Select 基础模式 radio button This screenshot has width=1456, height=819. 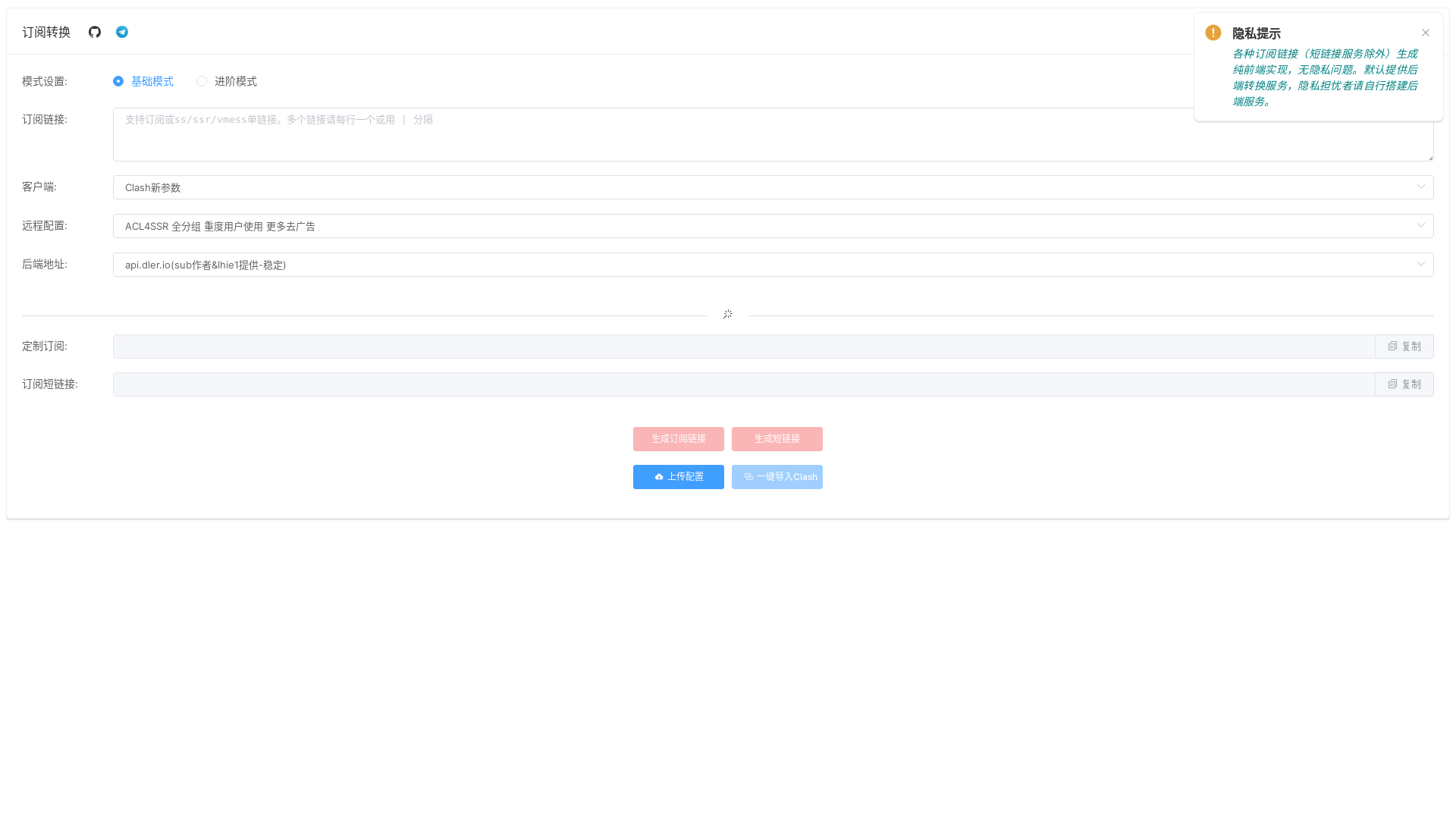pyautogui.click(x=143, y=81)
